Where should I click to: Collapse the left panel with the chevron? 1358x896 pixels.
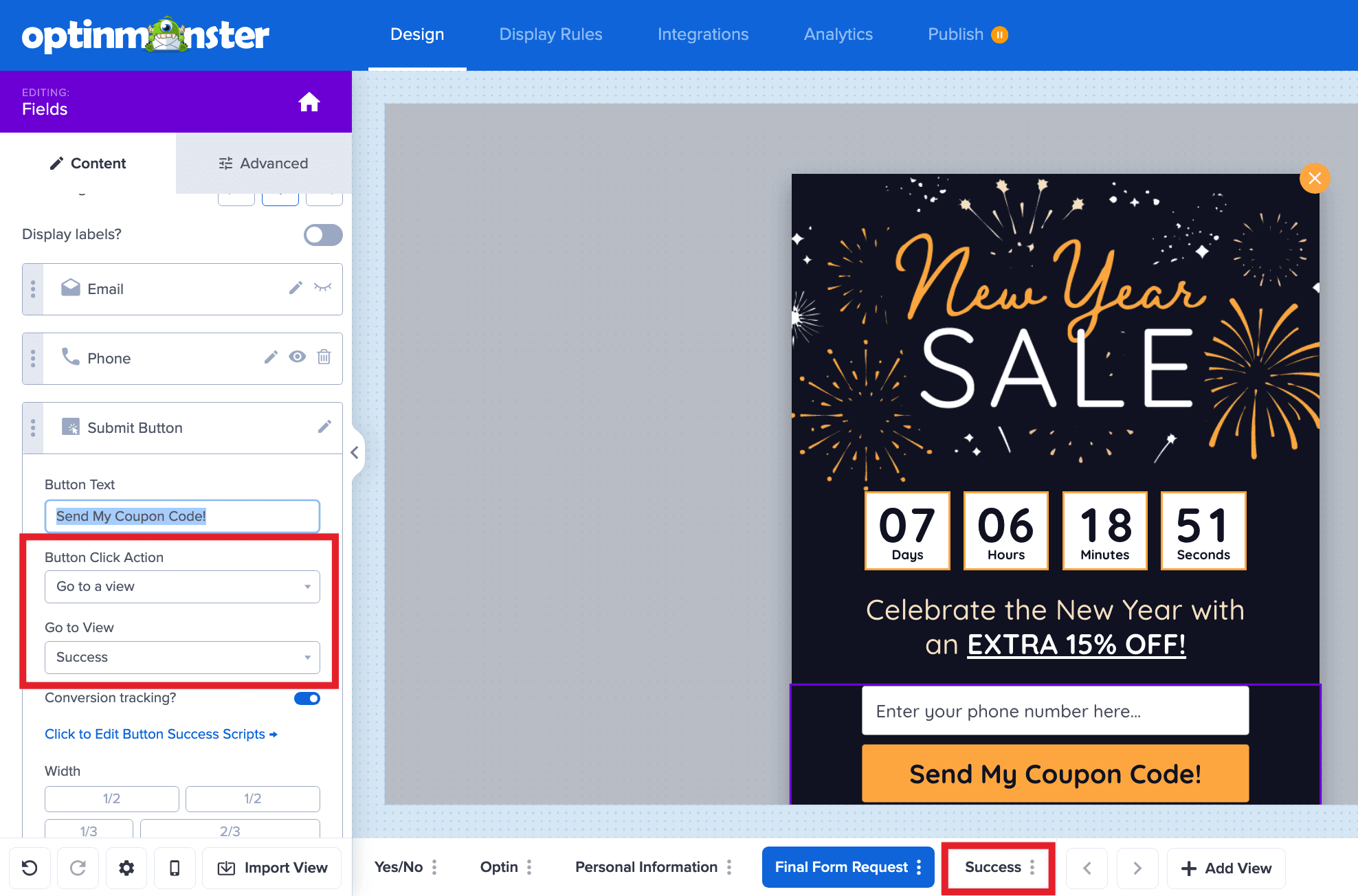coord(355,452)
